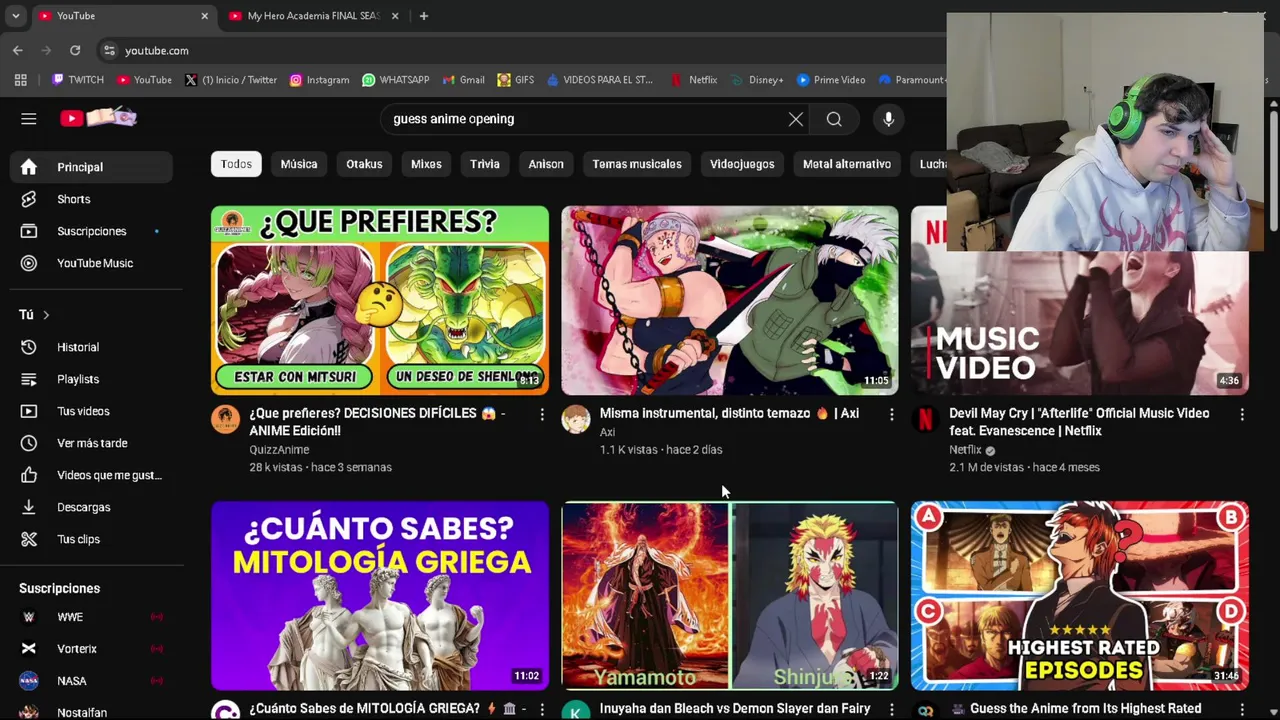Screen dimensions: 1280x720
Task: Open options menu for Devil May Cry video
Action: click(x=1242, y=414)
